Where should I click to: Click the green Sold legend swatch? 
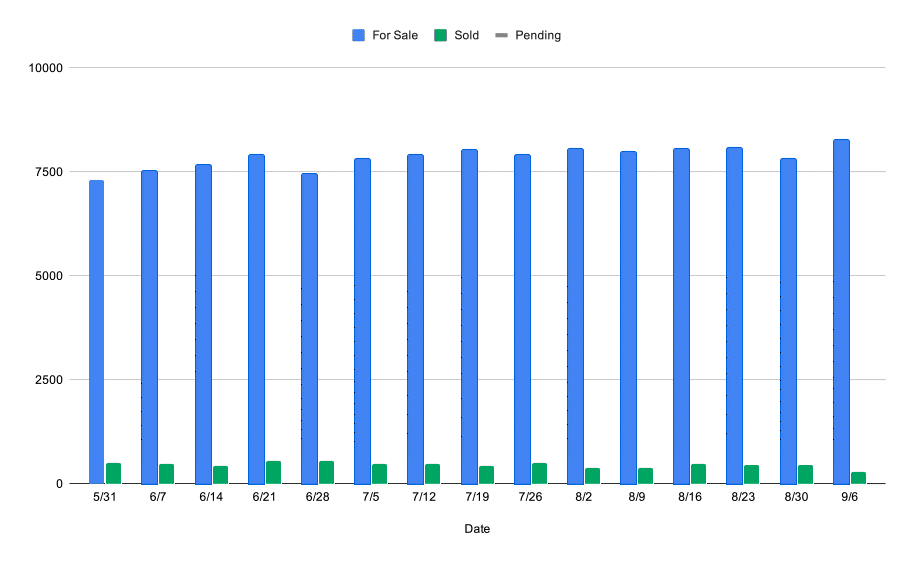[441, 36]
